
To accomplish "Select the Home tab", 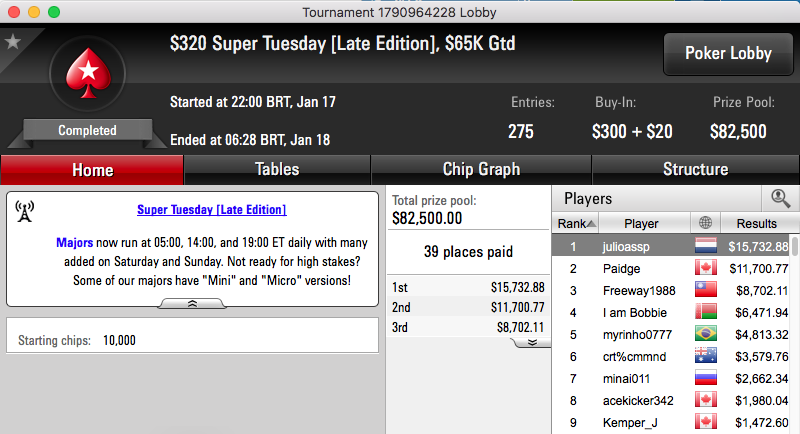I will (92, 170).
